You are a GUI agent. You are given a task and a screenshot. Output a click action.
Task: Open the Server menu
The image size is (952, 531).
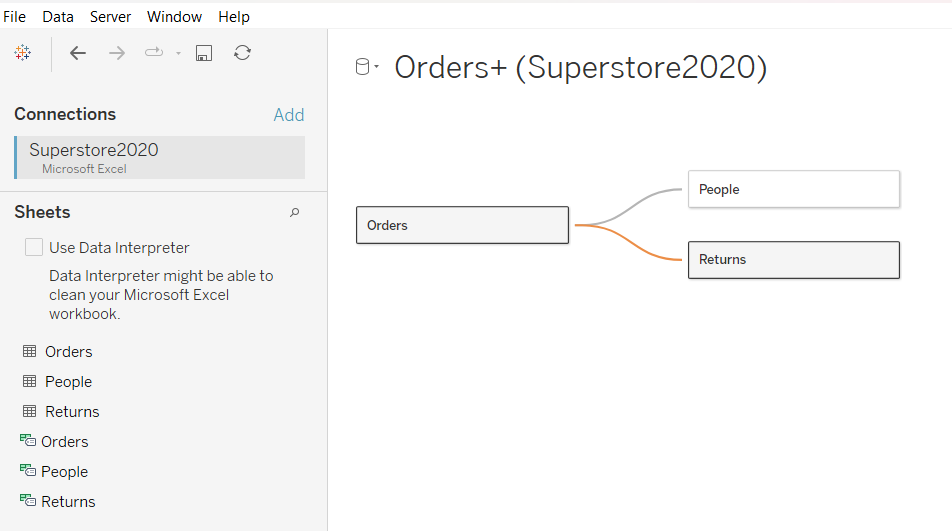(x=110, y=17)
